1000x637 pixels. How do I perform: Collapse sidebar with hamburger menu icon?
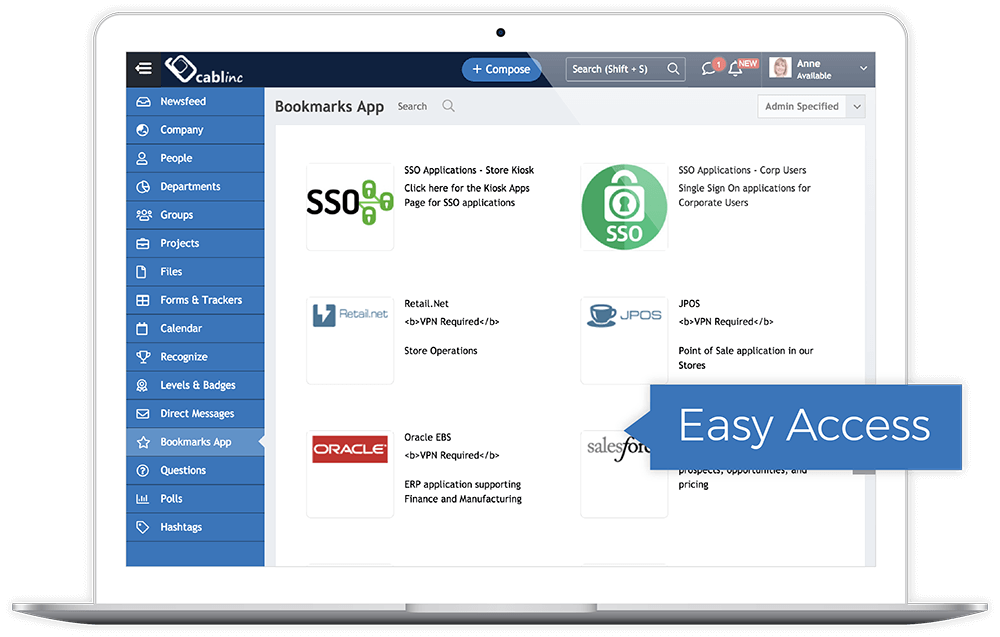(143, 68)
